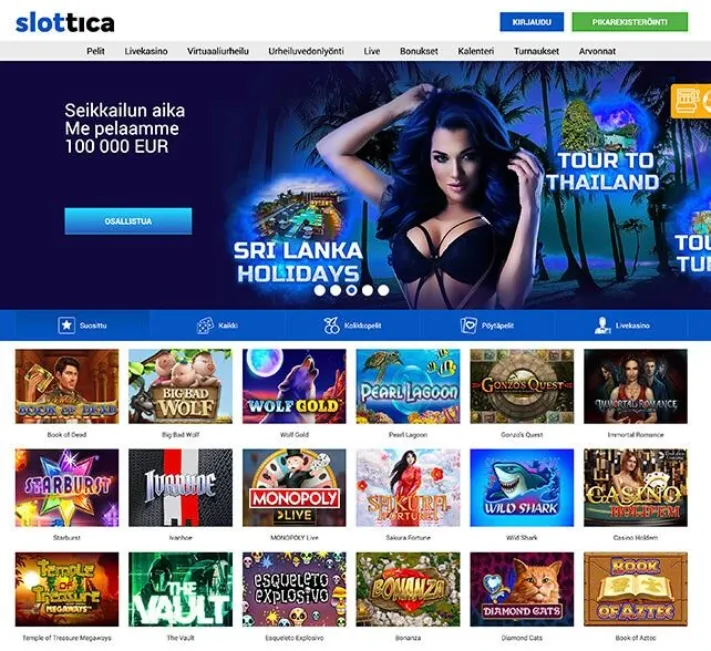
Task: Choose the Pöytäpelit cards icon
Action: (x=468, y=326)
